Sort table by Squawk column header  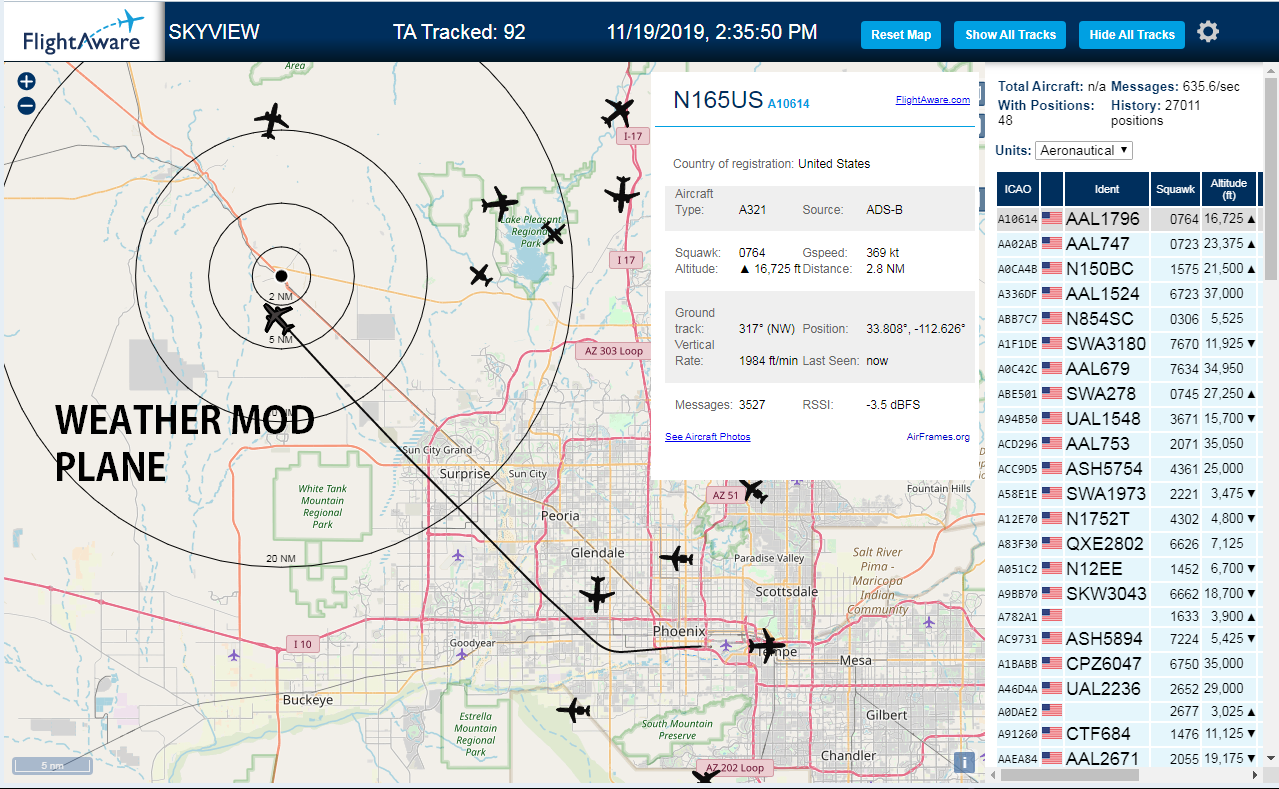coord(1175,189)
